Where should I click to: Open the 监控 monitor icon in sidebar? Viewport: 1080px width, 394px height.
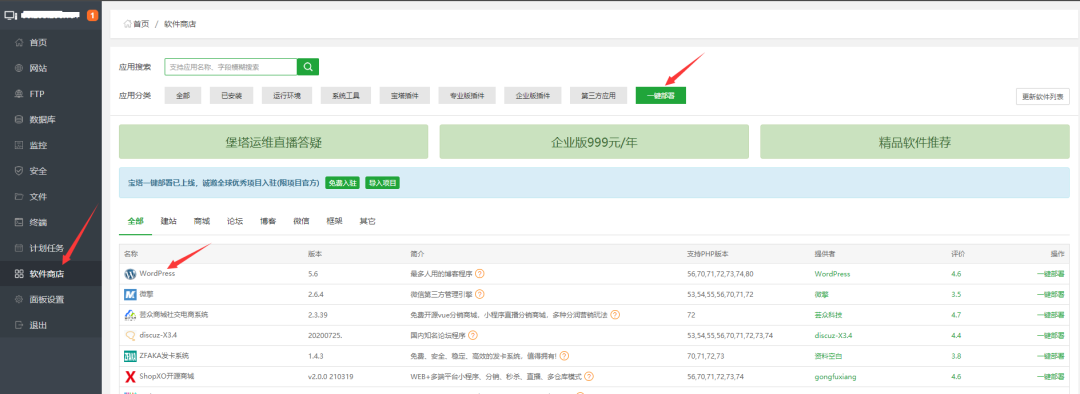tap(19, 145)
